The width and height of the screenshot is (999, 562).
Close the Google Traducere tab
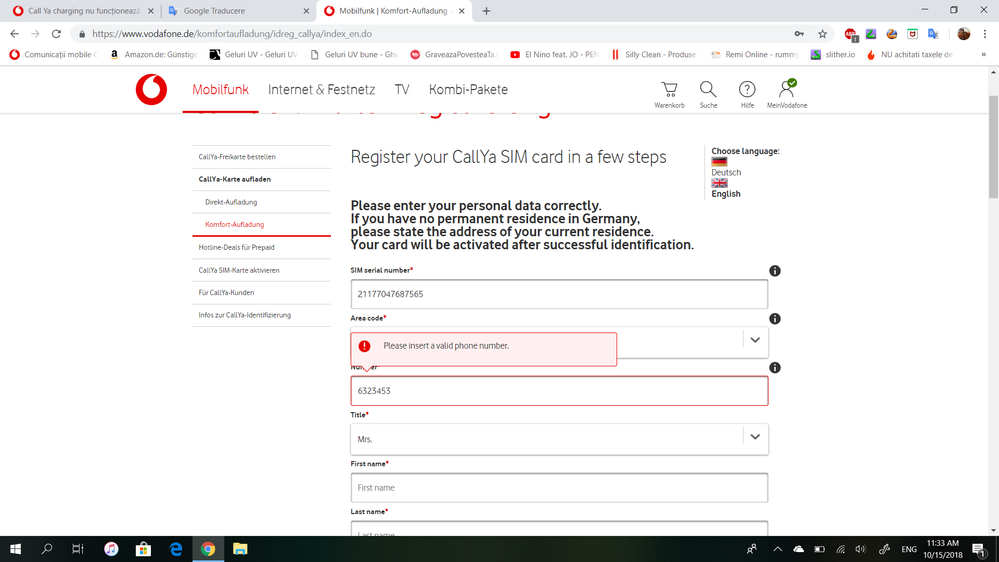point(306,11)
